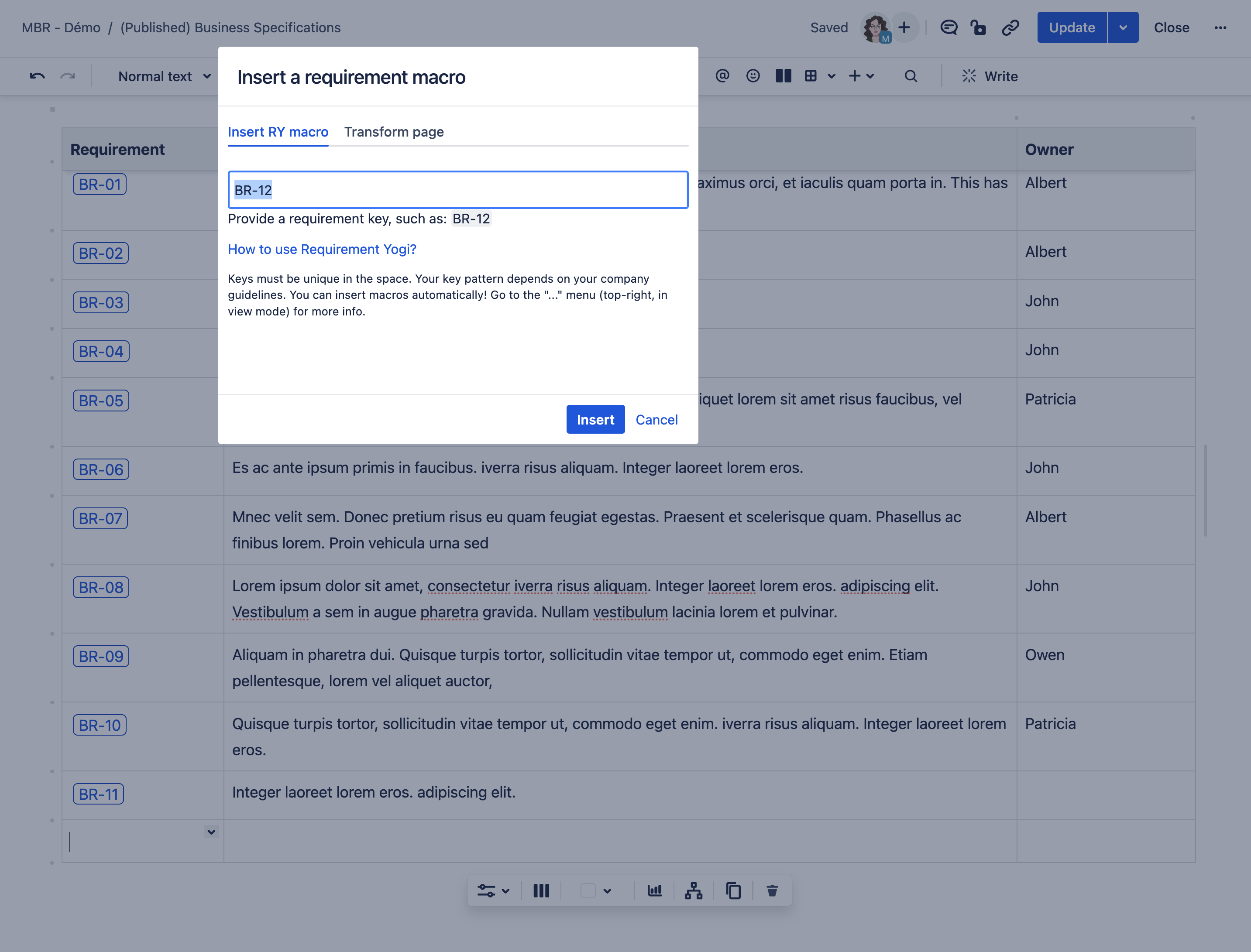Switch to Transform page tab
Image resolution: width=1251 pixels, height=952 pixels.
tap(394, 131)
